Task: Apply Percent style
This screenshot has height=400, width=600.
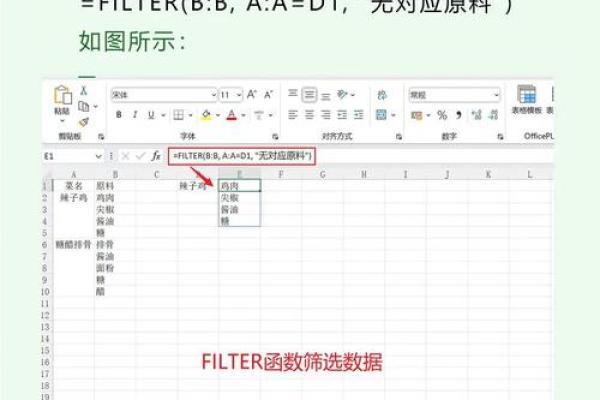Action: [442, 115]
